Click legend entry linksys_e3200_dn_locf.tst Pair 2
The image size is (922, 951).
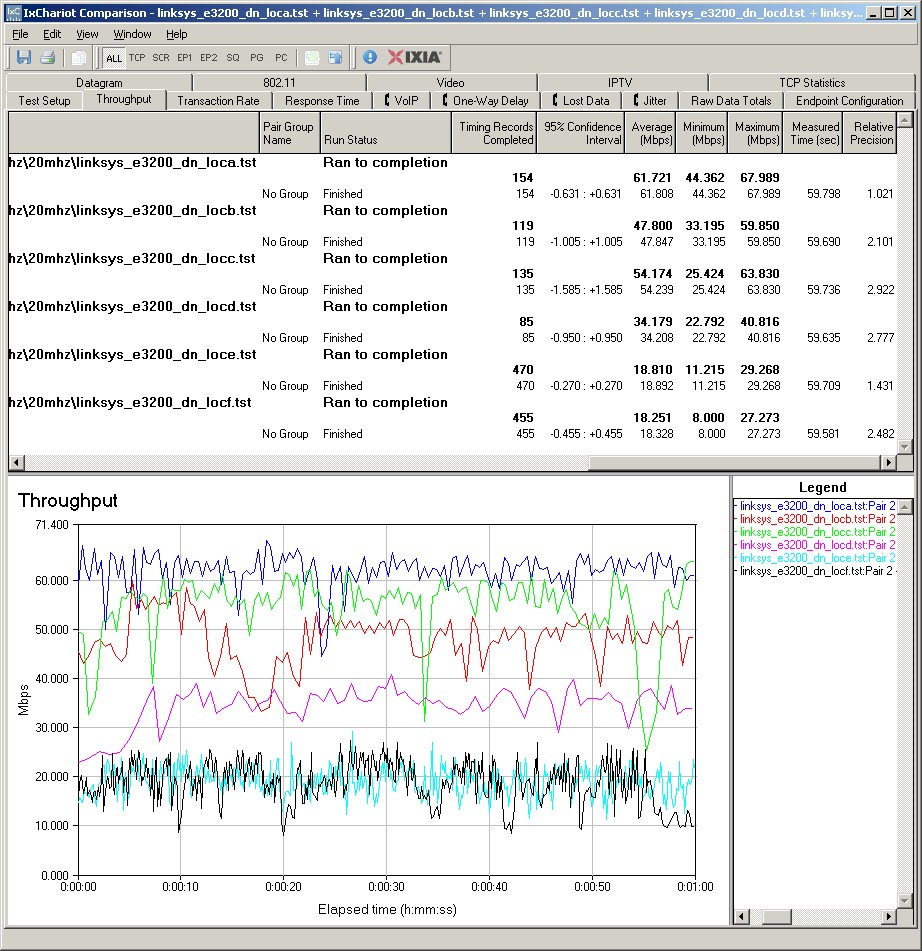point(816,571)
